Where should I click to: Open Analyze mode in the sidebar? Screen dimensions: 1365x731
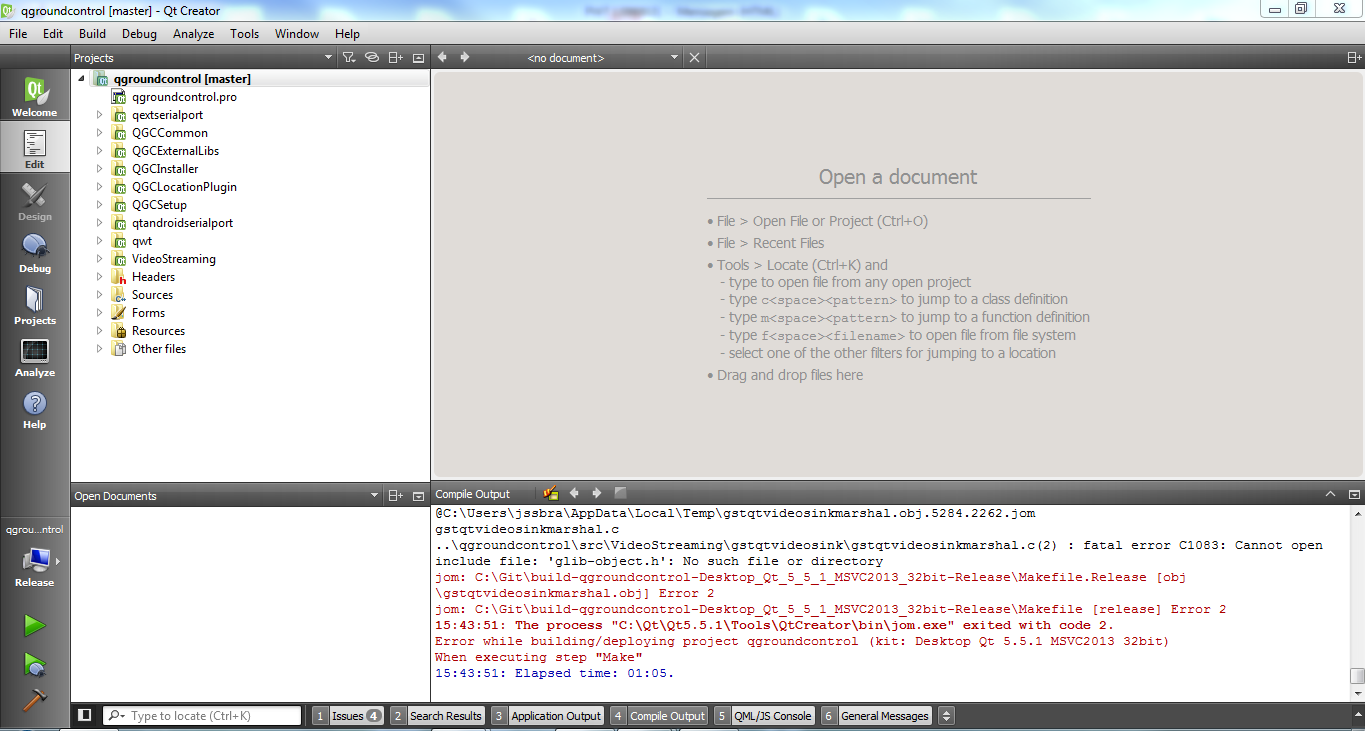click(x=35, y=356)
